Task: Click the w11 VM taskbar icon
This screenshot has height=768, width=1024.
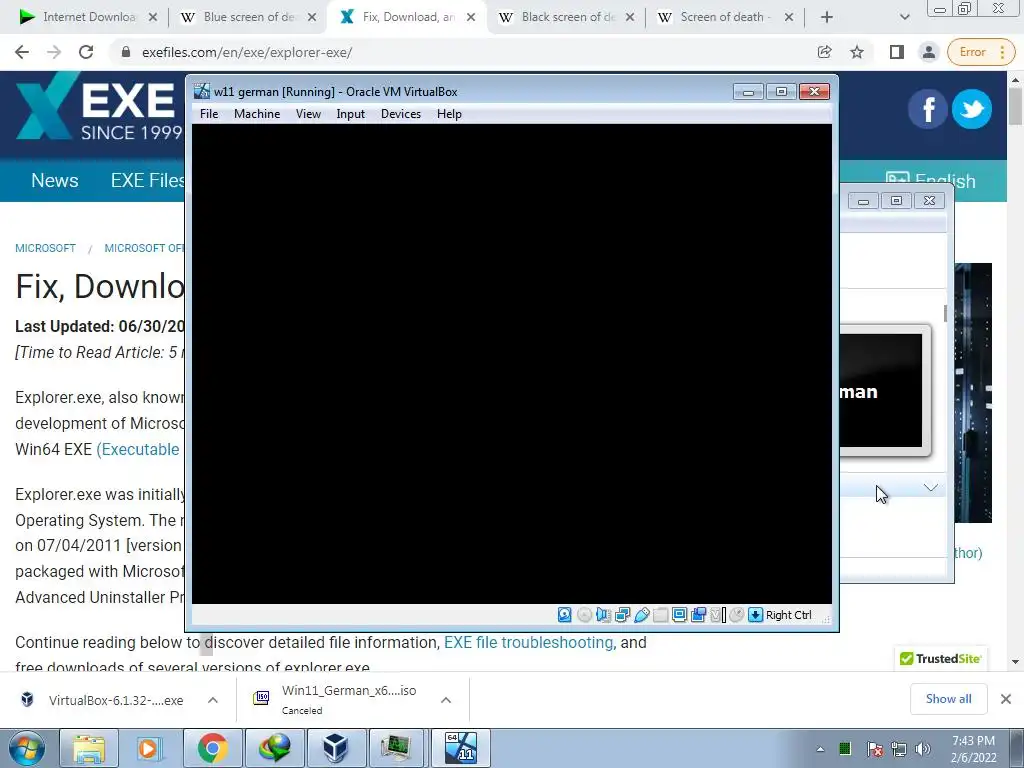Action: (461, 748)
